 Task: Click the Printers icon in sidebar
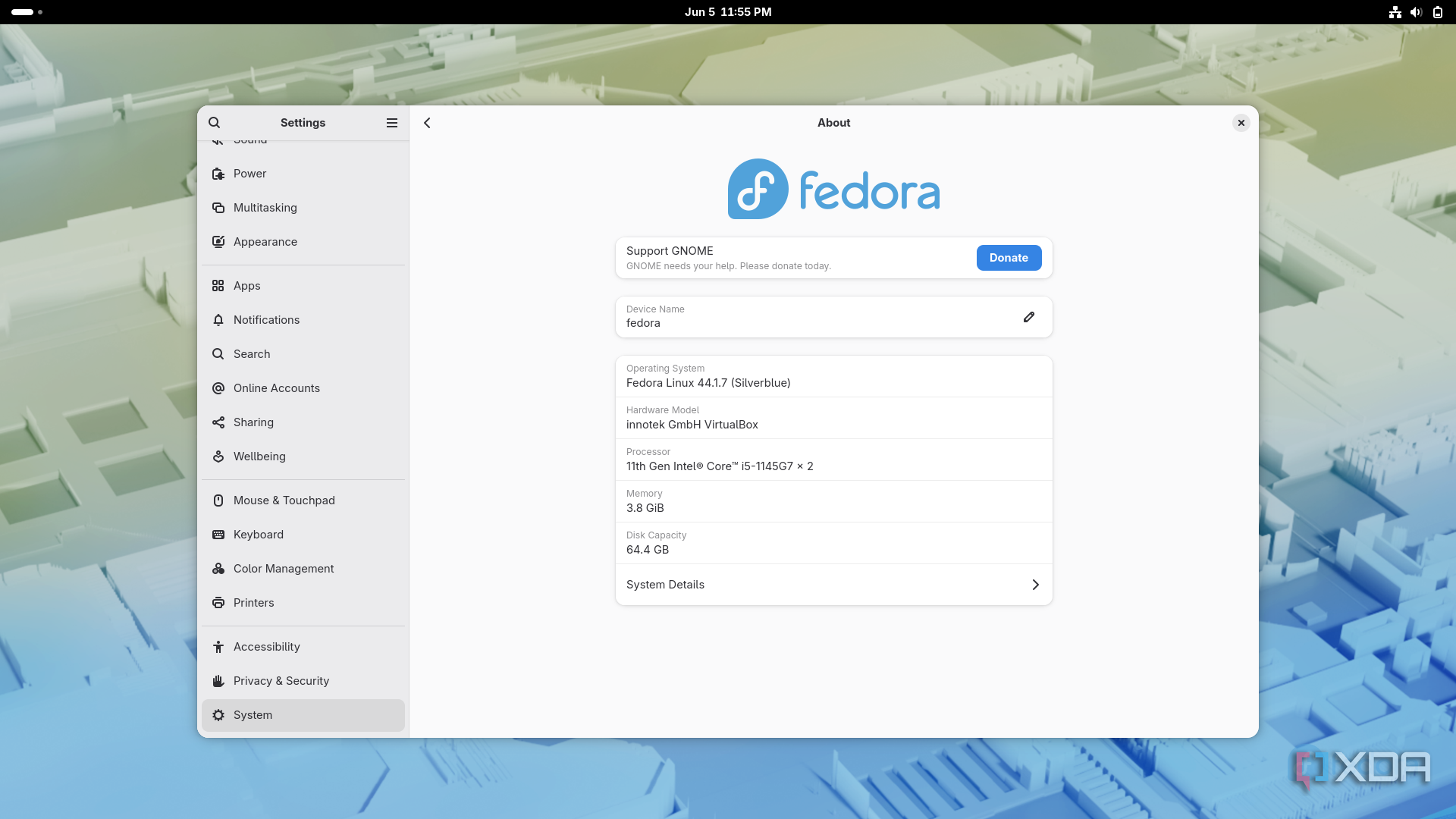click(218, 603)
